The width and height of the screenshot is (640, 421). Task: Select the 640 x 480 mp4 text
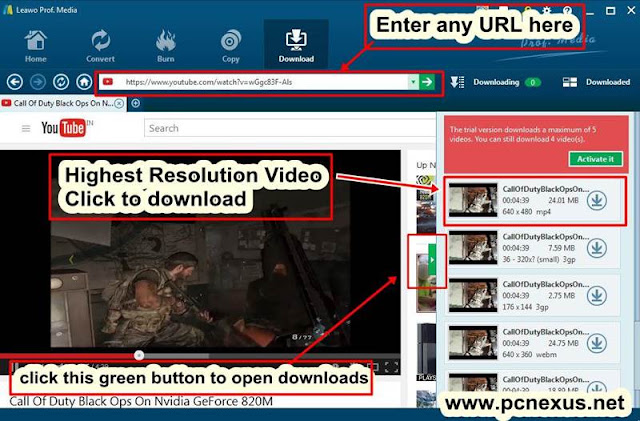click(x=527, y=212)
